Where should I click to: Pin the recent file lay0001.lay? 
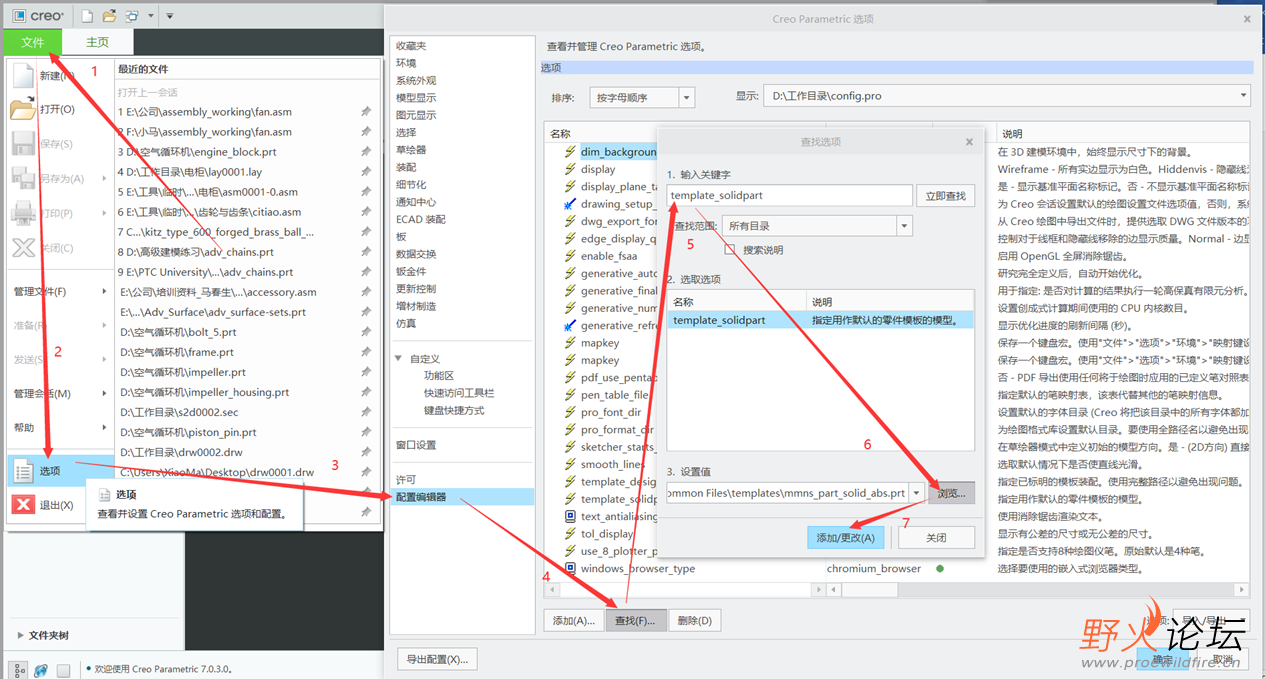click(x=365, y=172)
